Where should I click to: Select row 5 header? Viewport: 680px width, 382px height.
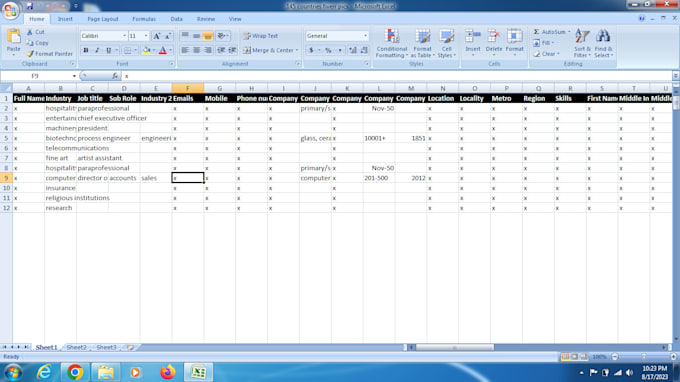click(6, 138)
